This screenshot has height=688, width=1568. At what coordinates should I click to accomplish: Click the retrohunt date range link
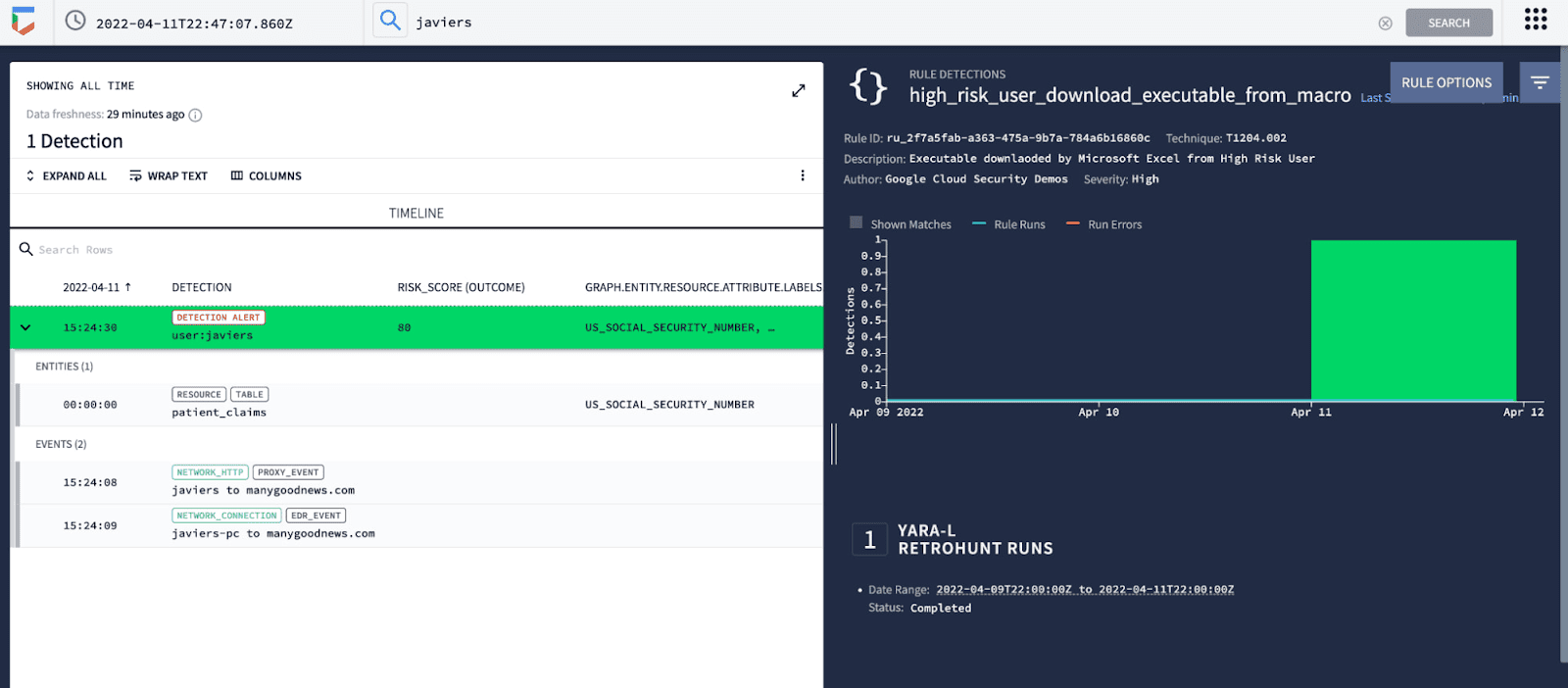1085,590
